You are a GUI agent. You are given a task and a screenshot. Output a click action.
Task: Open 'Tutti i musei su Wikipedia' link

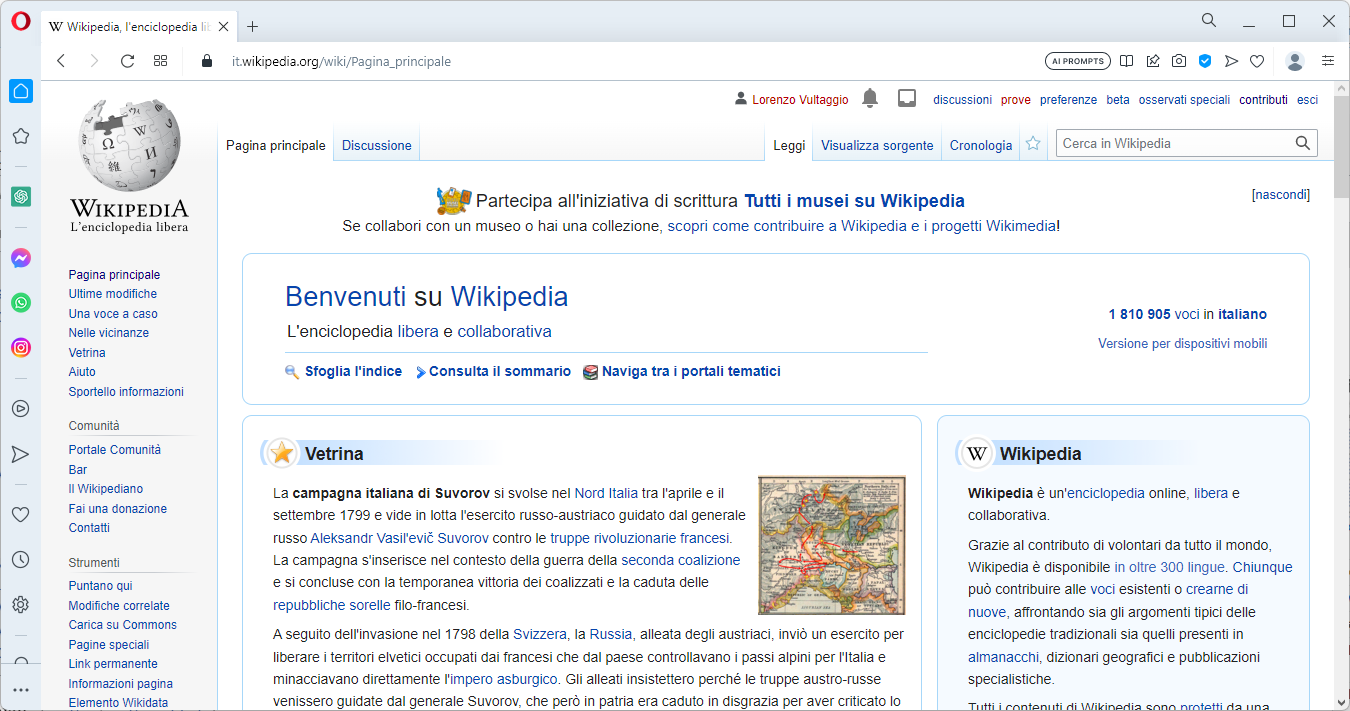pyautogui.click(x=854, y=201)
